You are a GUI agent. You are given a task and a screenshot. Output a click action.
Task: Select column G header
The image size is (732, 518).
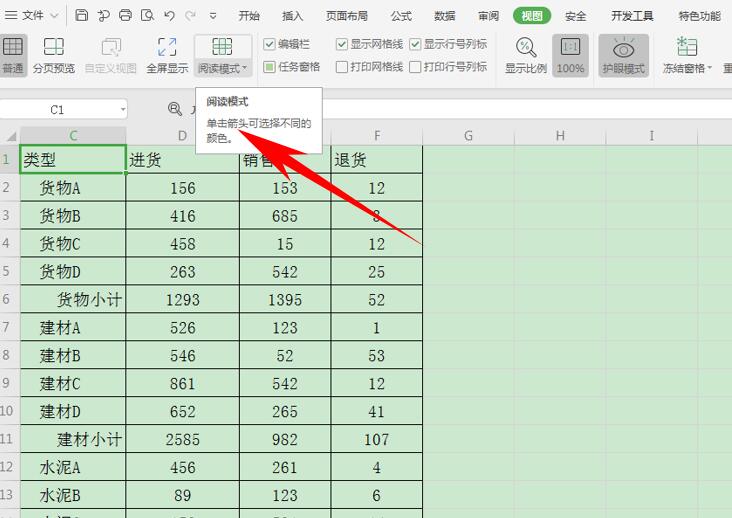[468, 136]
